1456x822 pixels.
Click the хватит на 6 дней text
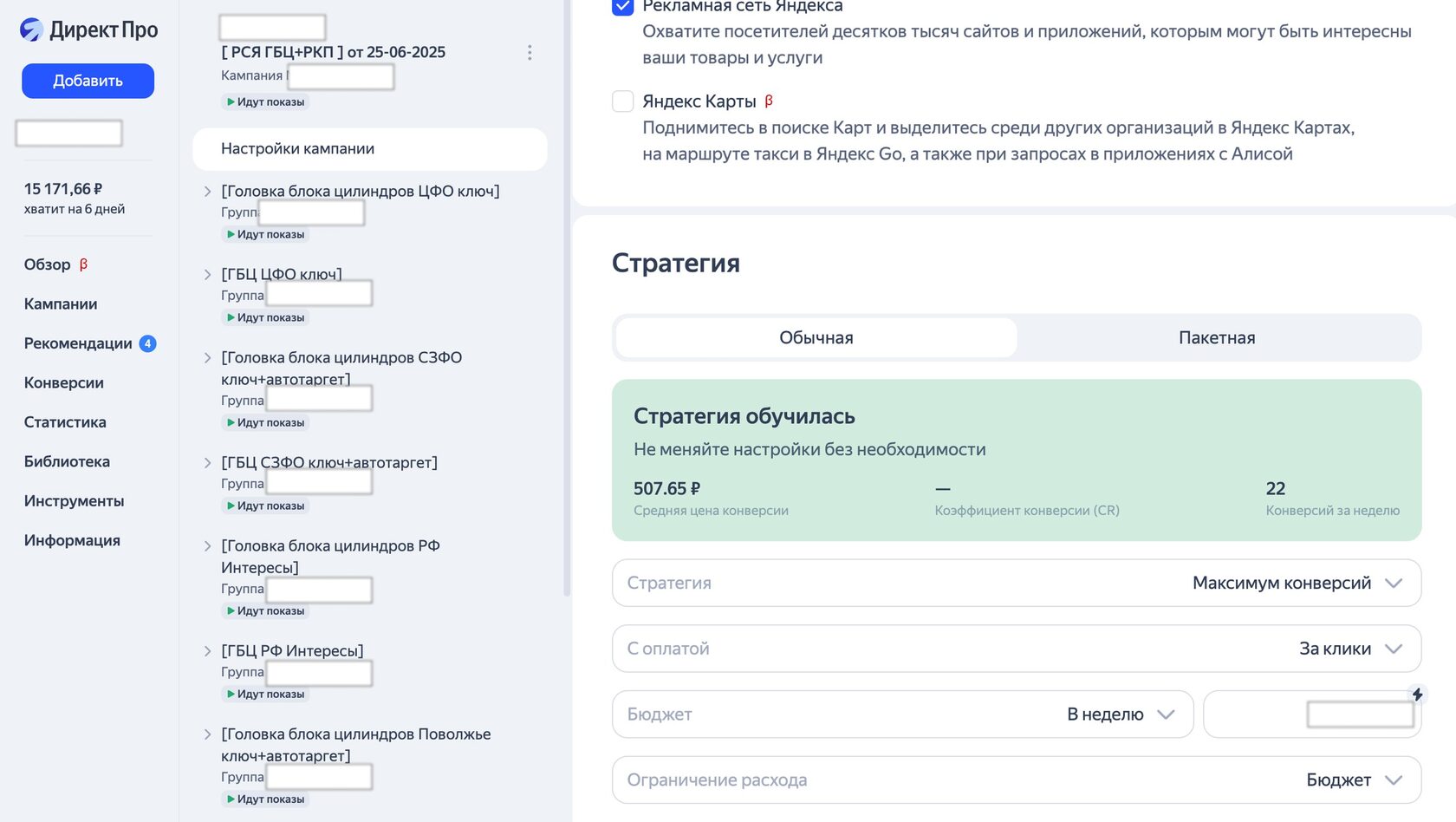(75, 209)
